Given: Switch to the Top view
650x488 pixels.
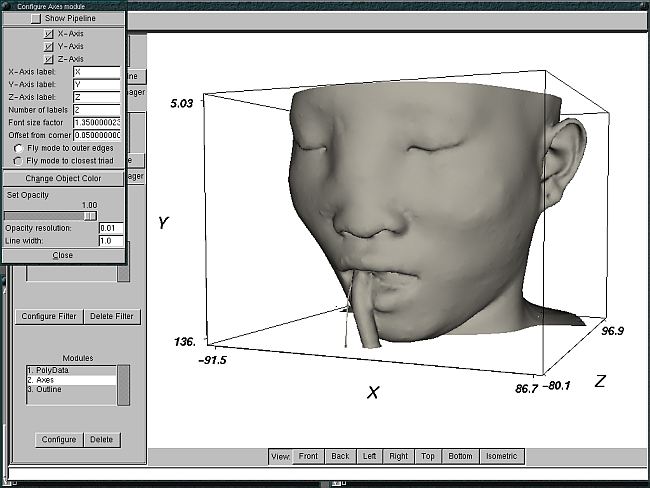Looking at the screenshot, I should coord(427,456).
